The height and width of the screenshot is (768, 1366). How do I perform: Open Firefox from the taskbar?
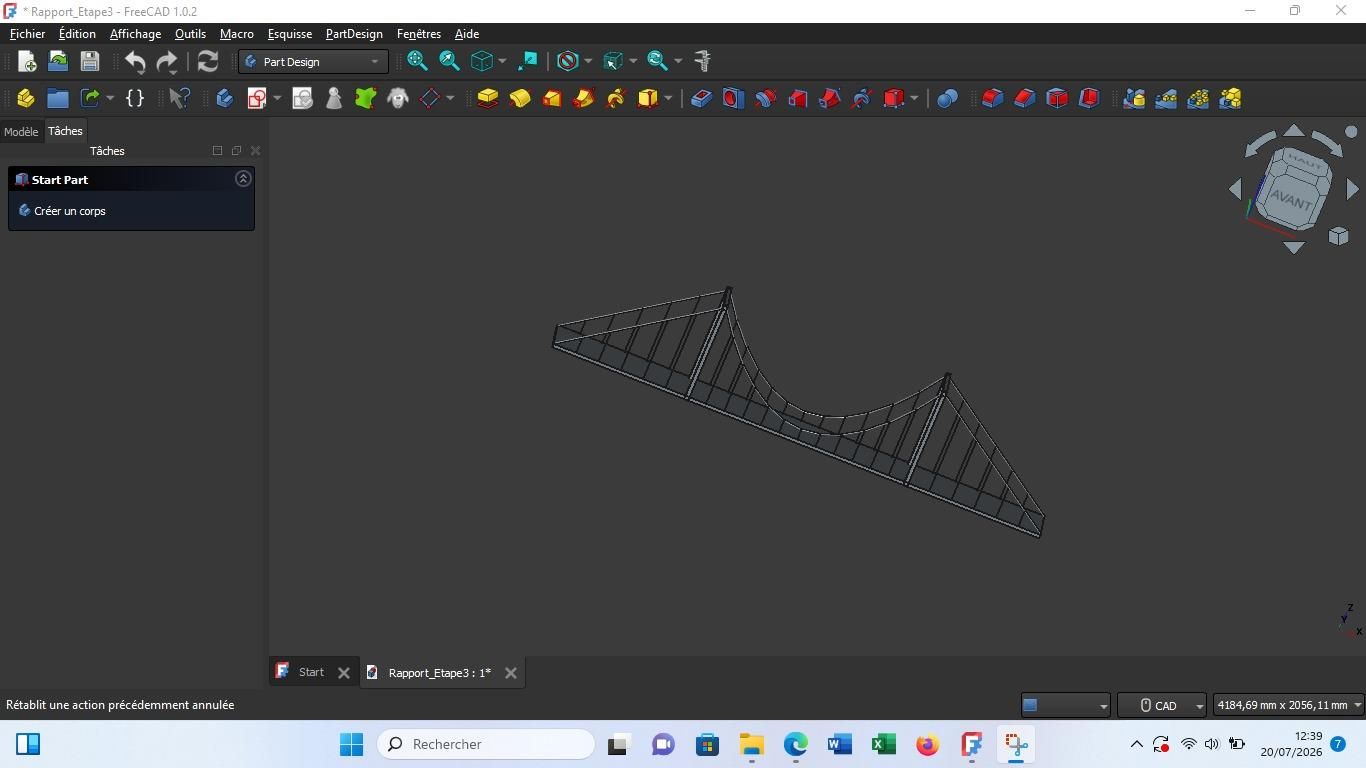pyautogui.click(x=927, y=744)
